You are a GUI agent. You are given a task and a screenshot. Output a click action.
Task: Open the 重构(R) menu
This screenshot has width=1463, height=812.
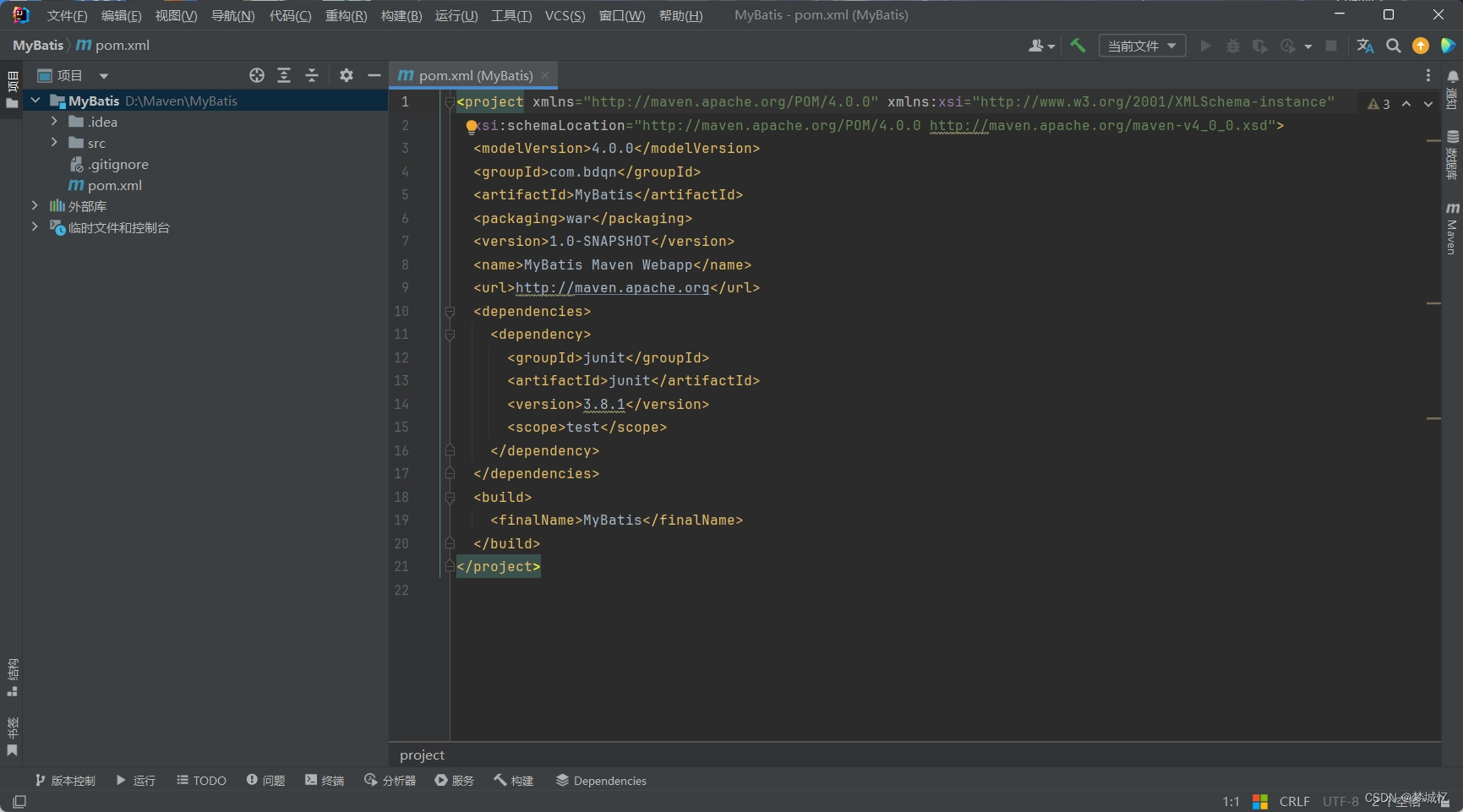346,15
